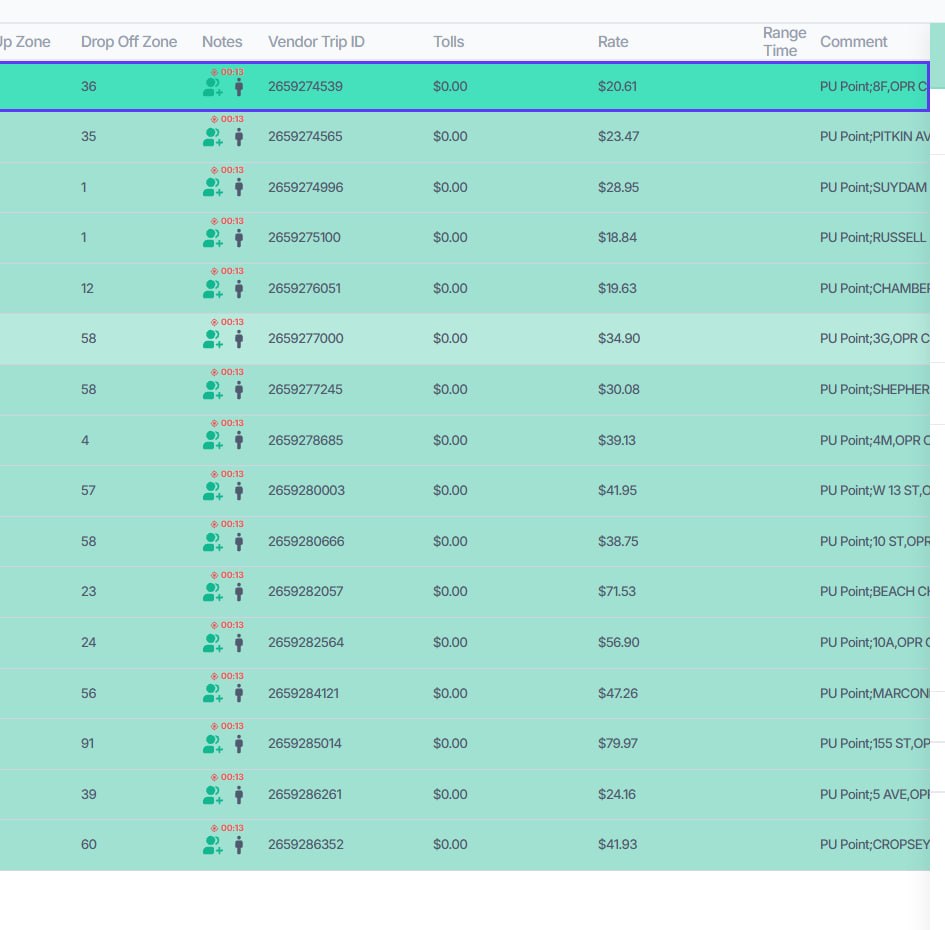Click add-passenger icon for trip 2659284121
This screenshot has height=930, width=945.
(212, 694)
